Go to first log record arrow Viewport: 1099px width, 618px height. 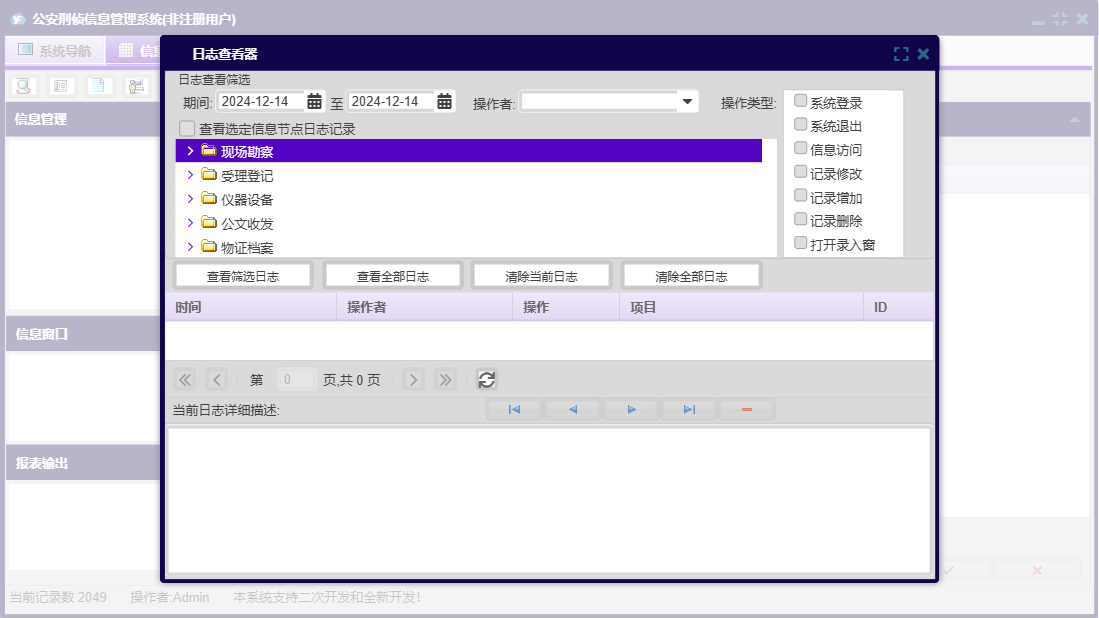(x=514, y=410)
